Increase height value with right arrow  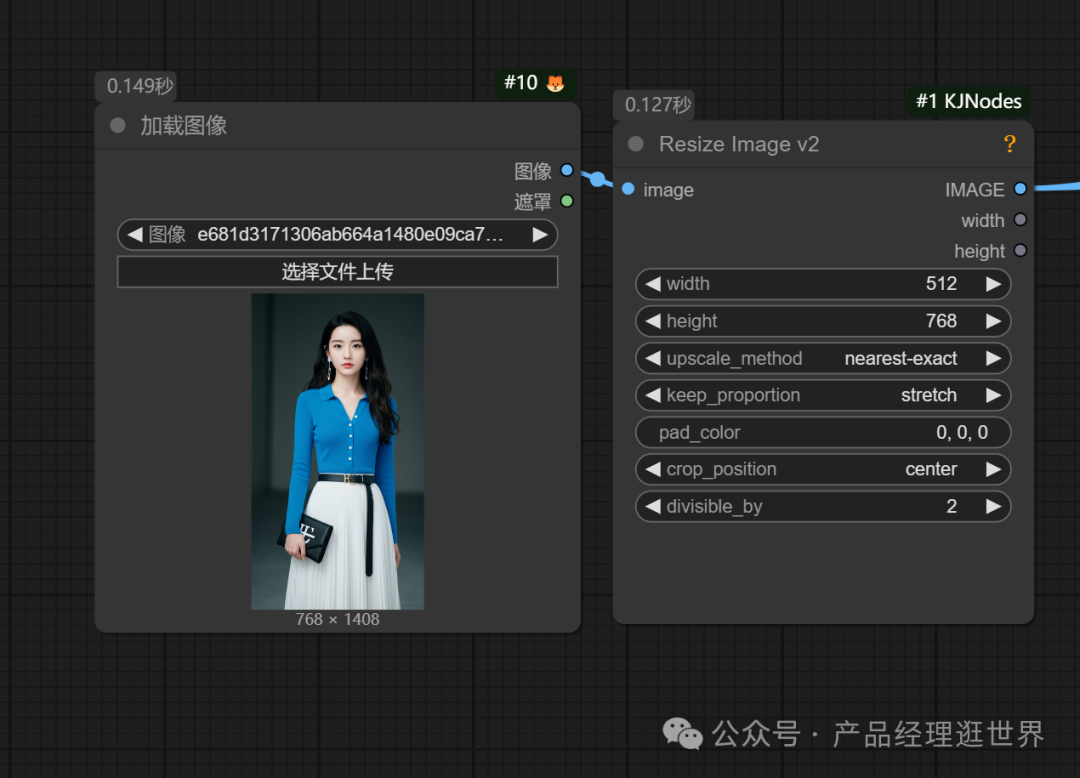coord(993,321)
